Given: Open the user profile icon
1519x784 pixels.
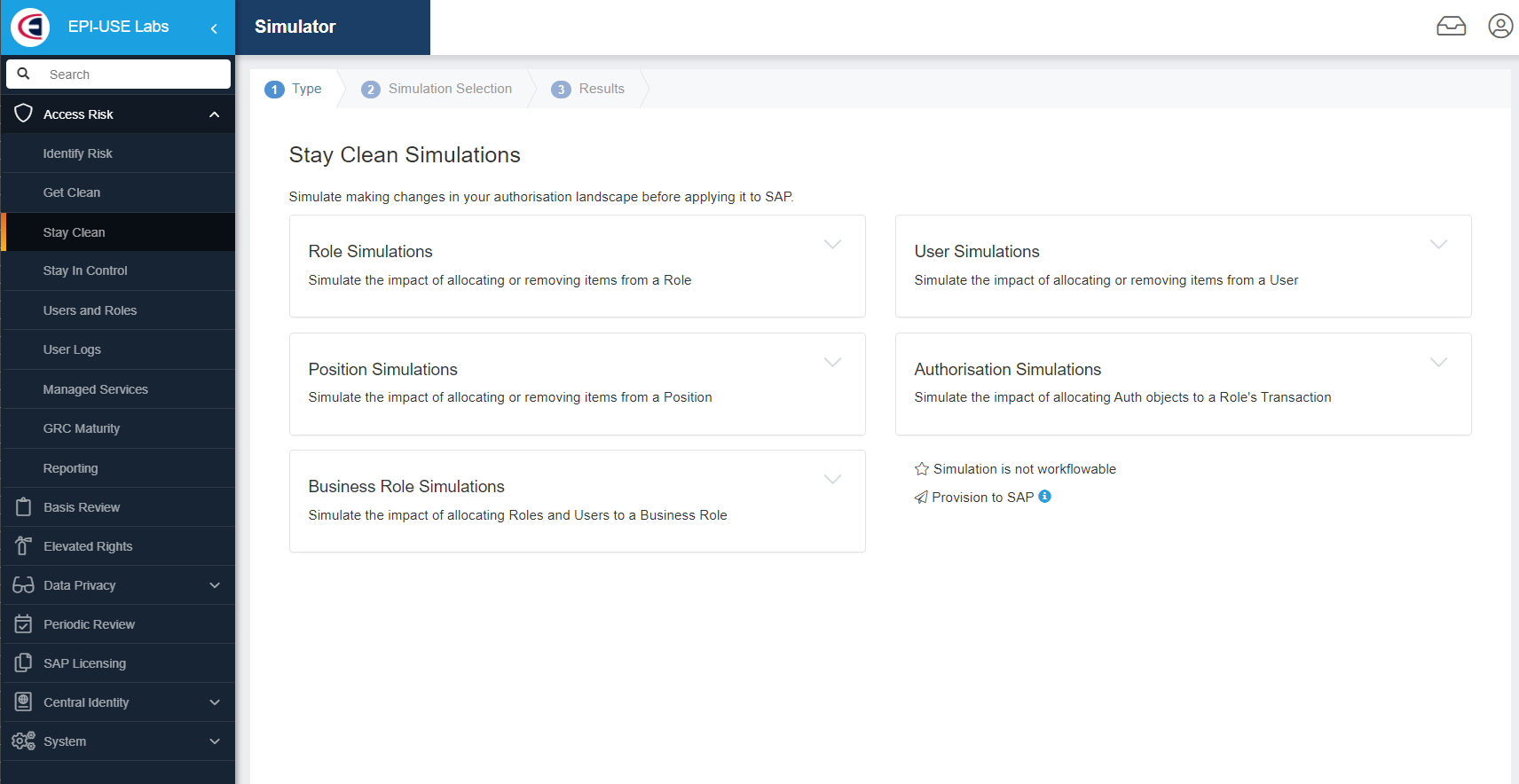Looking at the screenshot, I should 1499,27.
